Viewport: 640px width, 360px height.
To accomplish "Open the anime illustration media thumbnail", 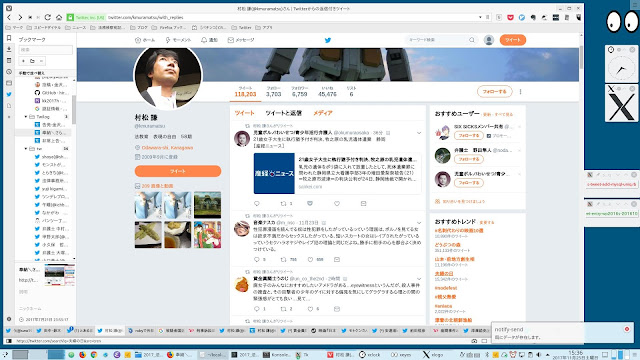I will (207, 235).
